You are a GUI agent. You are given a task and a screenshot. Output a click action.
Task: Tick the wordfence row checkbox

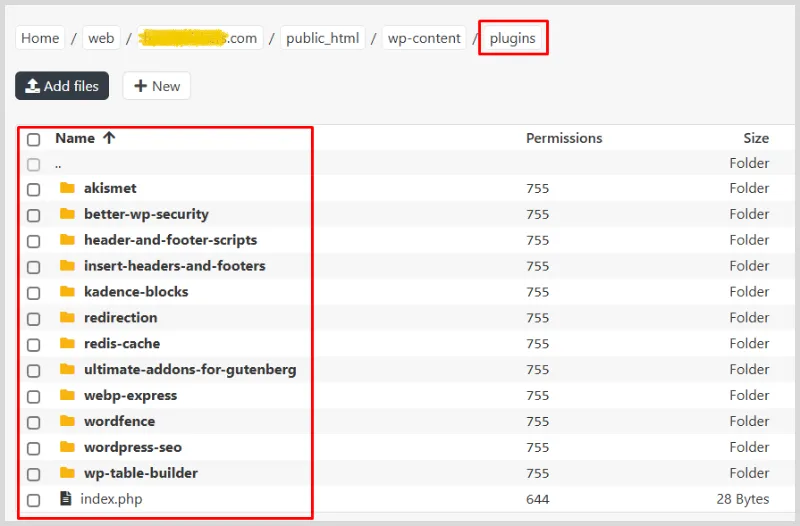34,422
